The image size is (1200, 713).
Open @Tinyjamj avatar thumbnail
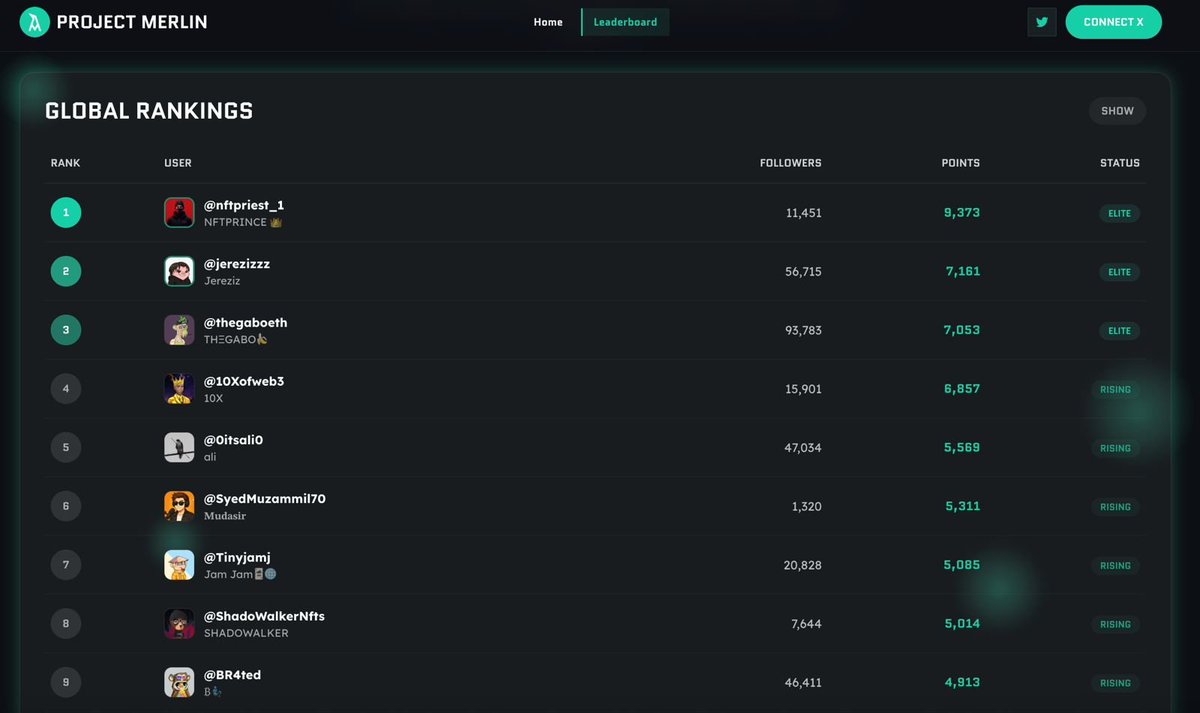(179, 565)
